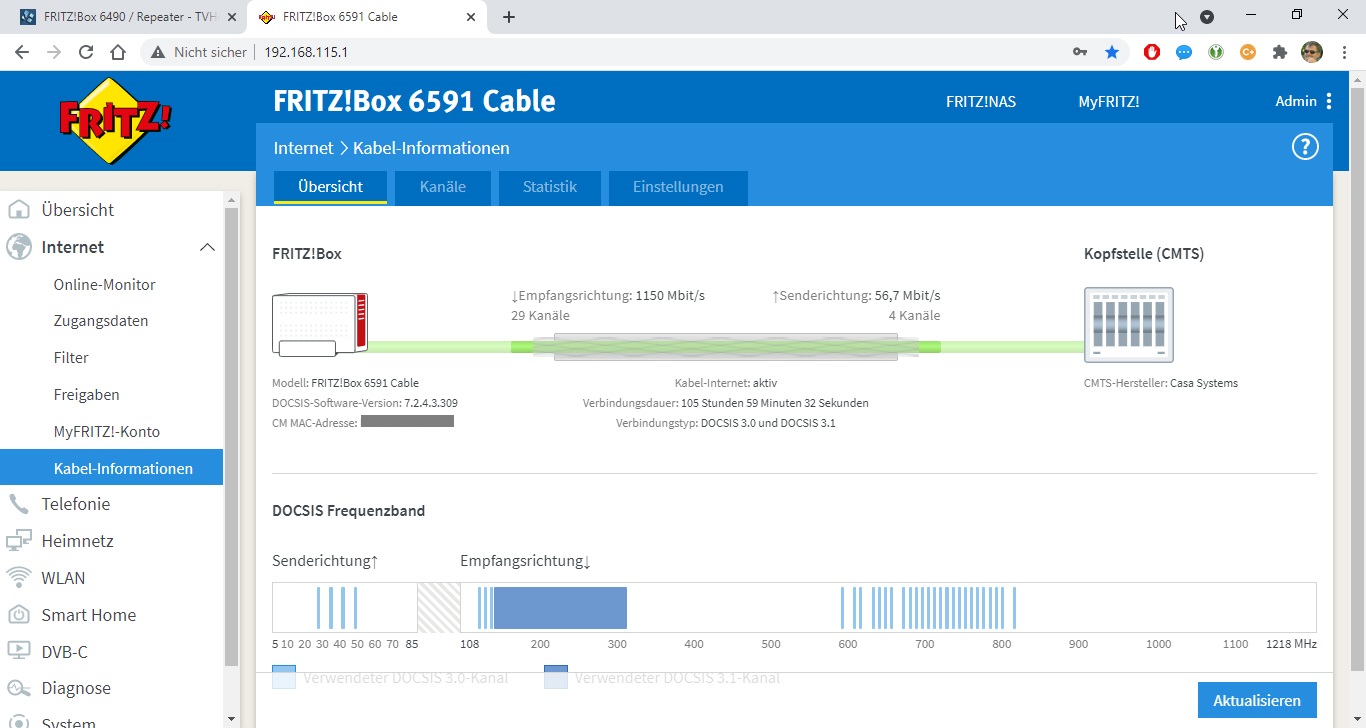
Task: Click the FRITZ!Box device image
Action: point(320,325)
